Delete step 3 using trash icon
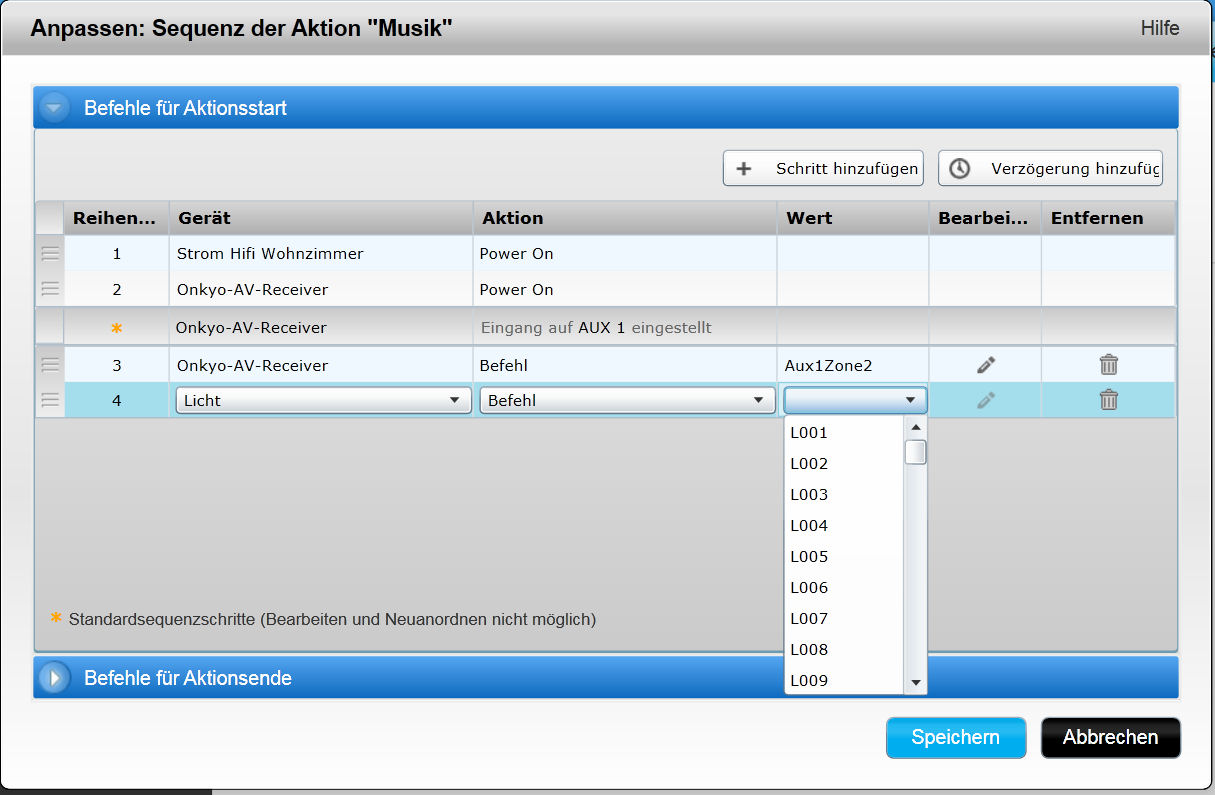The width and height of the screenshot is (1215, 795). [1108, 365]
